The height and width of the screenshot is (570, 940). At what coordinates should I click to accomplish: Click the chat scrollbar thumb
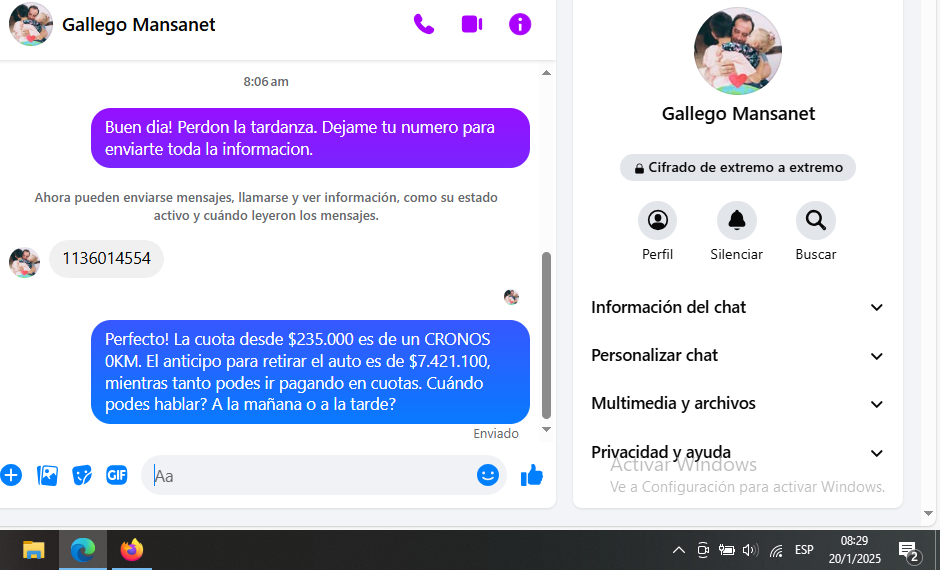coord(546,335)
